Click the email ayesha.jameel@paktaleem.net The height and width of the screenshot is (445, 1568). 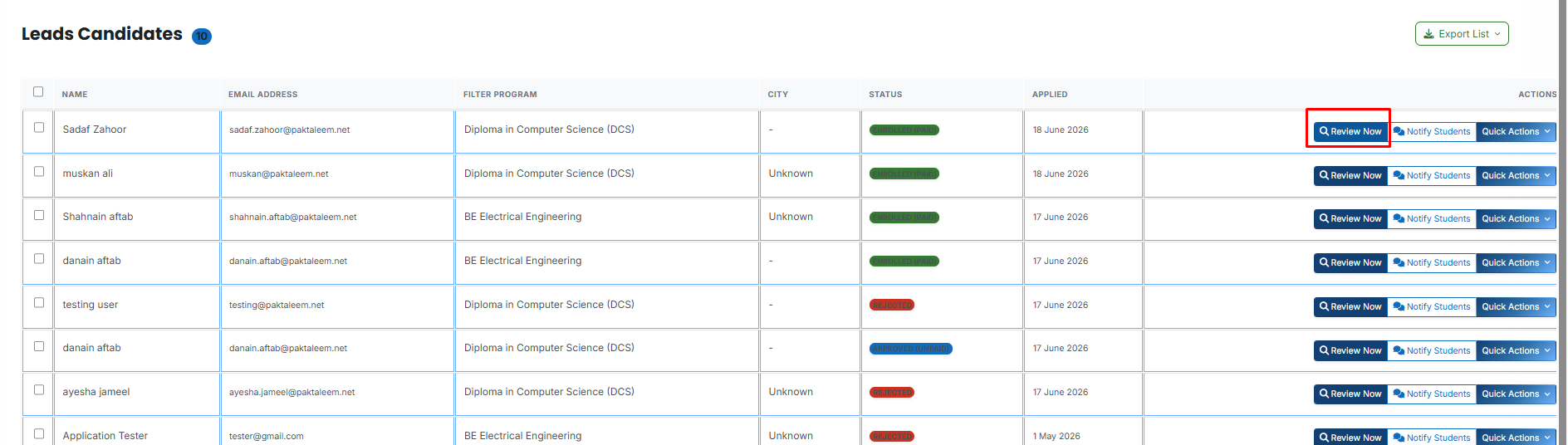(292, 393)
